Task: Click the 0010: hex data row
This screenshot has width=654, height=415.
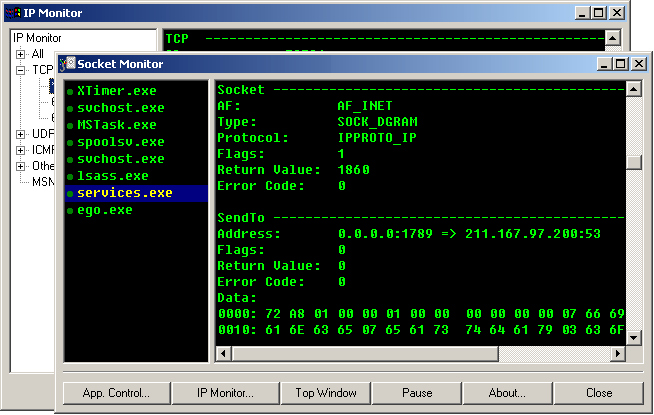Action: tap(421, 330)
